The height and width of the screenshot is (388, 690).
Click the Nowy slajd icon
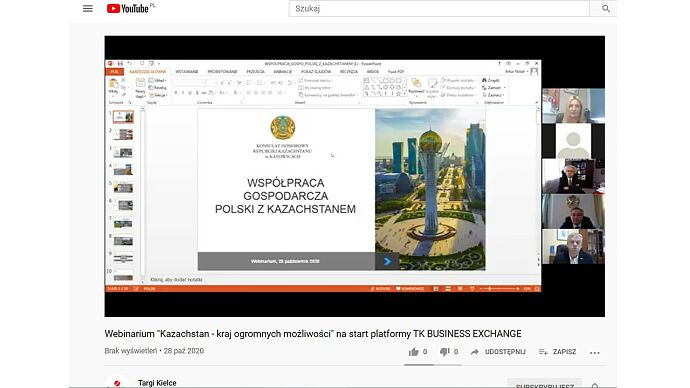[140, 83]
